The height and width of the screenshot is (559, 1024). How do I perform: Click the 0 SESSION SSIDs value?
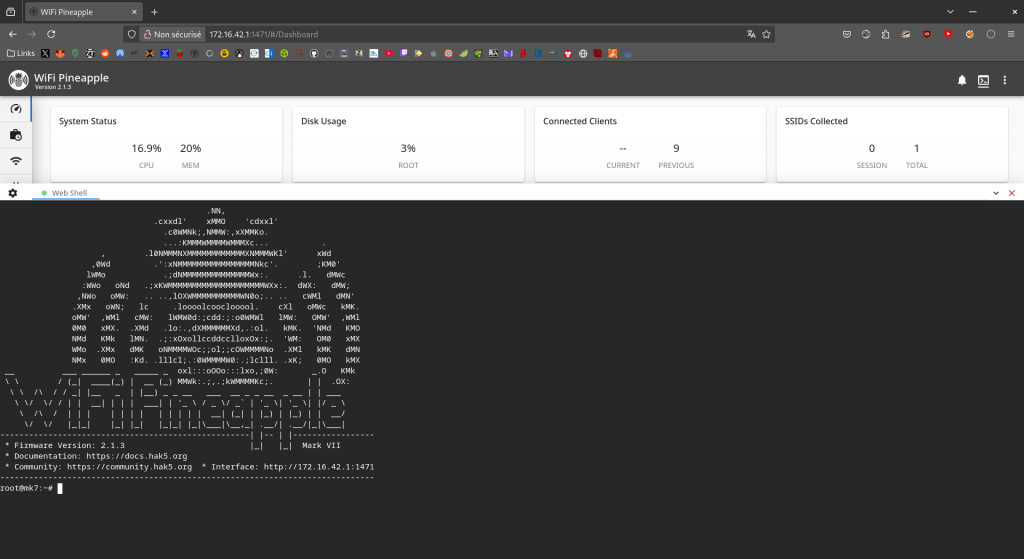tap(872, 148)
